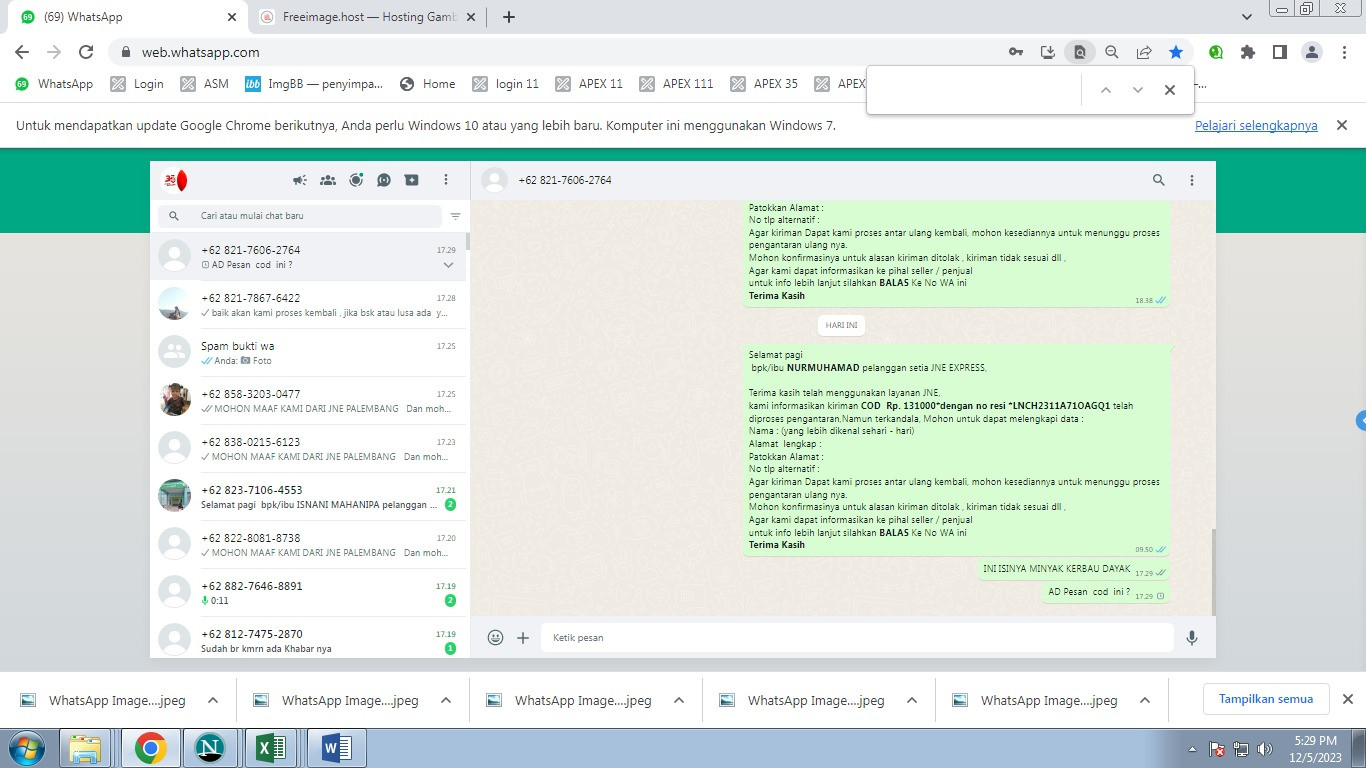Screen dimensions: 1366x768
Task: Search messages in the open conversation
Action: point(1159,180)
